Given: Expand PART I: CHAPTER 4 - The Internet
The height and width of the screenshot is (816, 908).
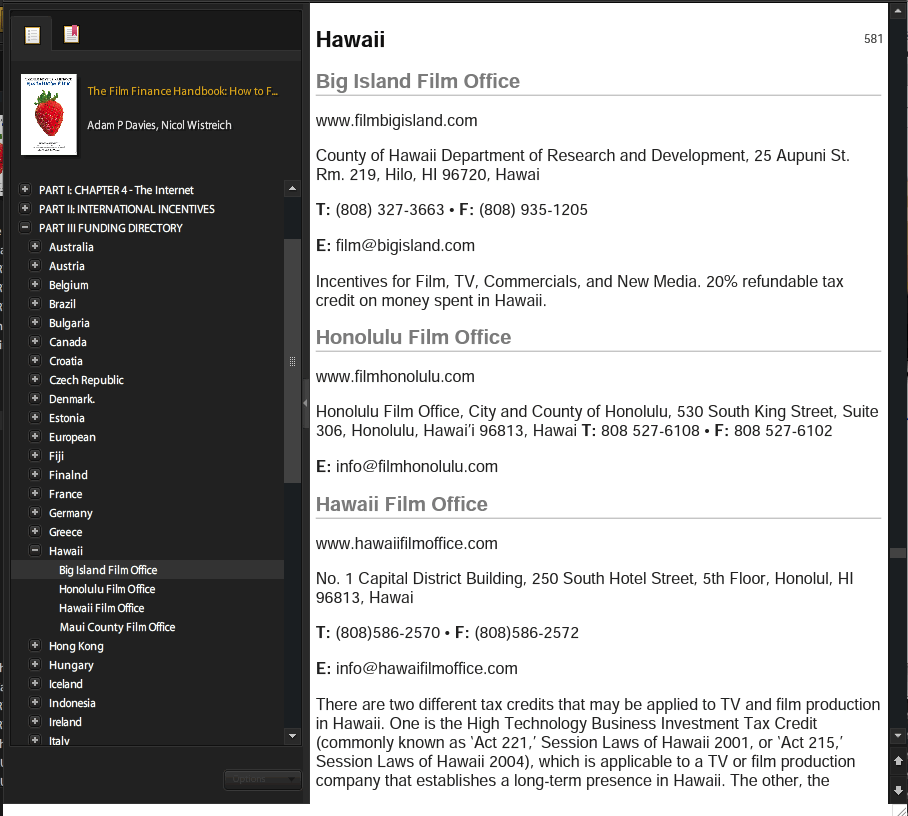Looking at the screenshot, I should pos(25,189).
